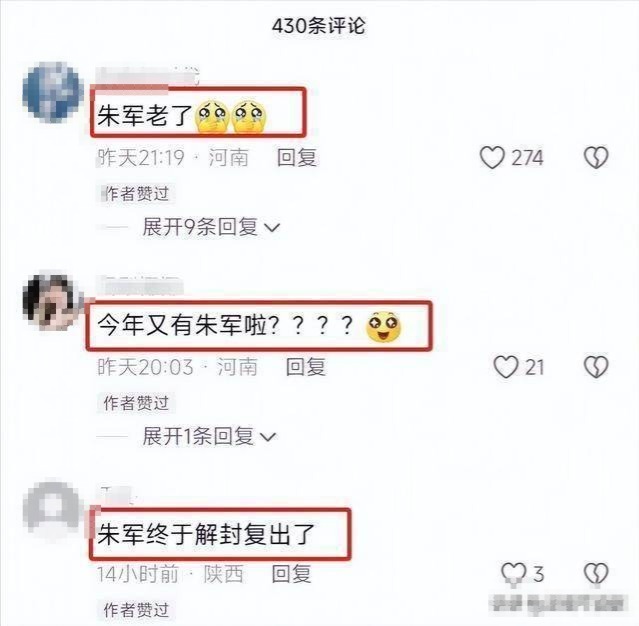This screenshot has height=626, width=639.
Task: Open the second commenter's blurred username
Action: (139, 284)
